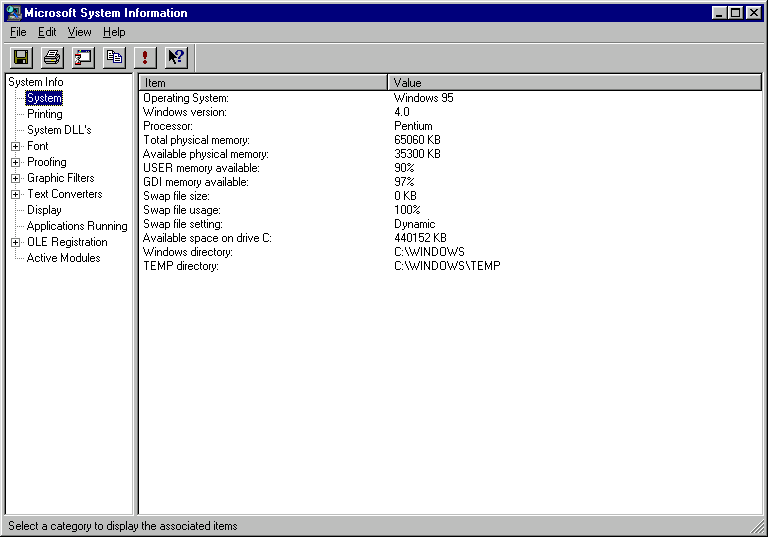Click the Processor row label

pos(168,126)
